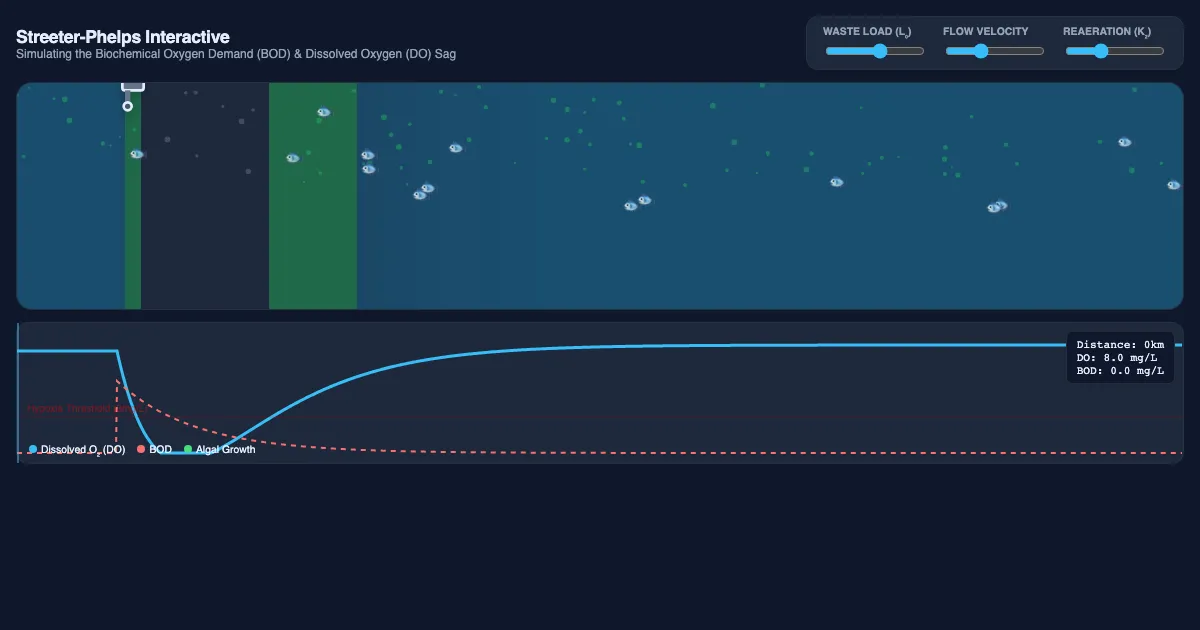Click the BOD legend label
This screenshot has width=1200, height=630.
(160, 450)
